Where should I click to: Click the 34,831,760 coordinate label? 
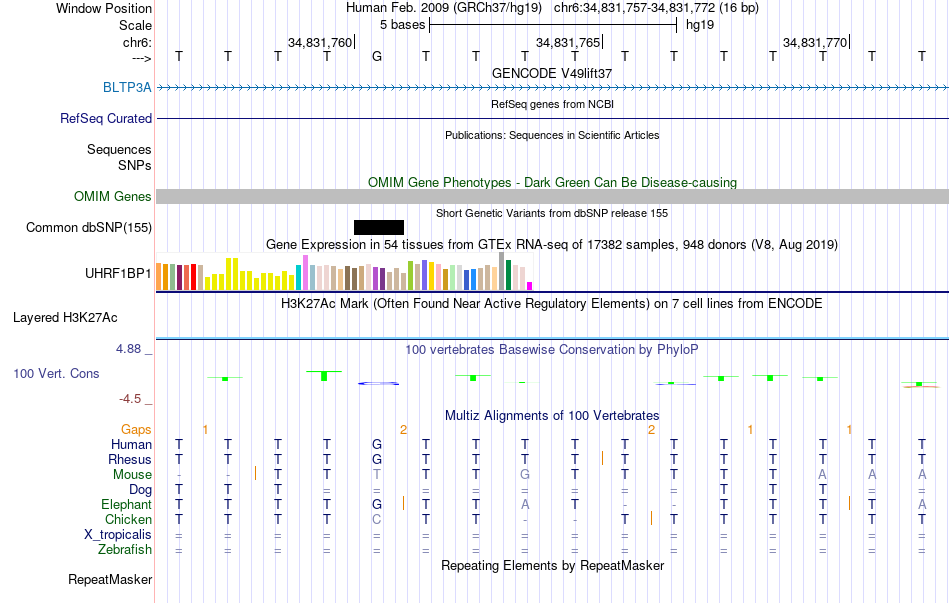tap(319, 42)
